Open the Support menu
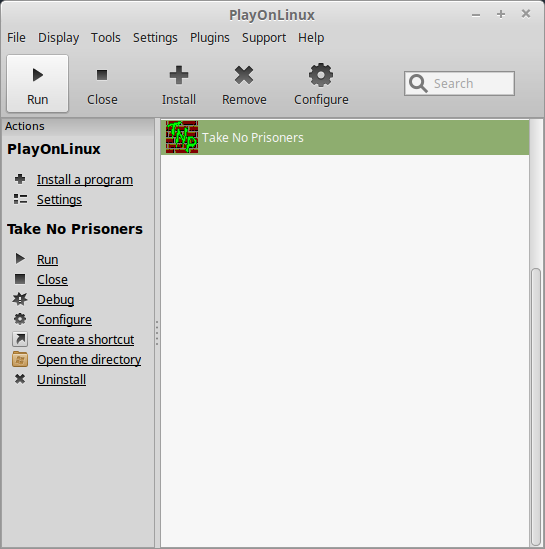 point(264,37)
